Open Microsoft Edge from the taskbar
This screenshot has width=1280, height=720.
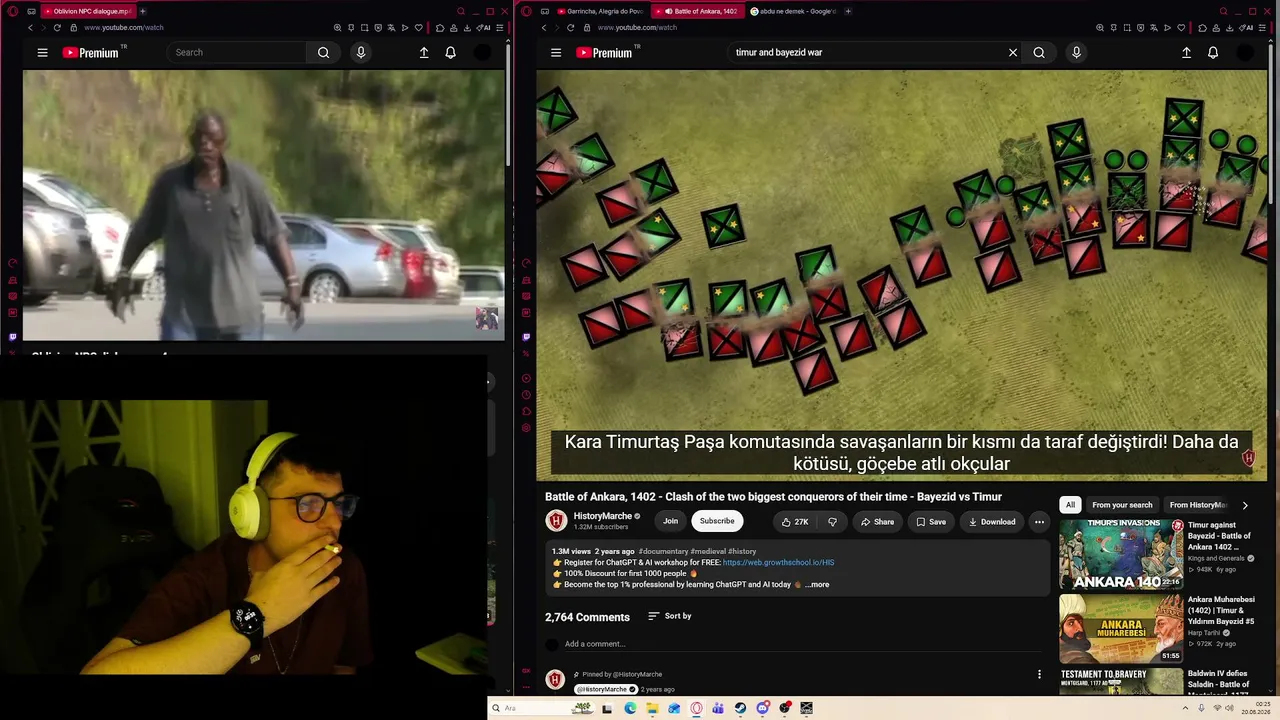630,708
